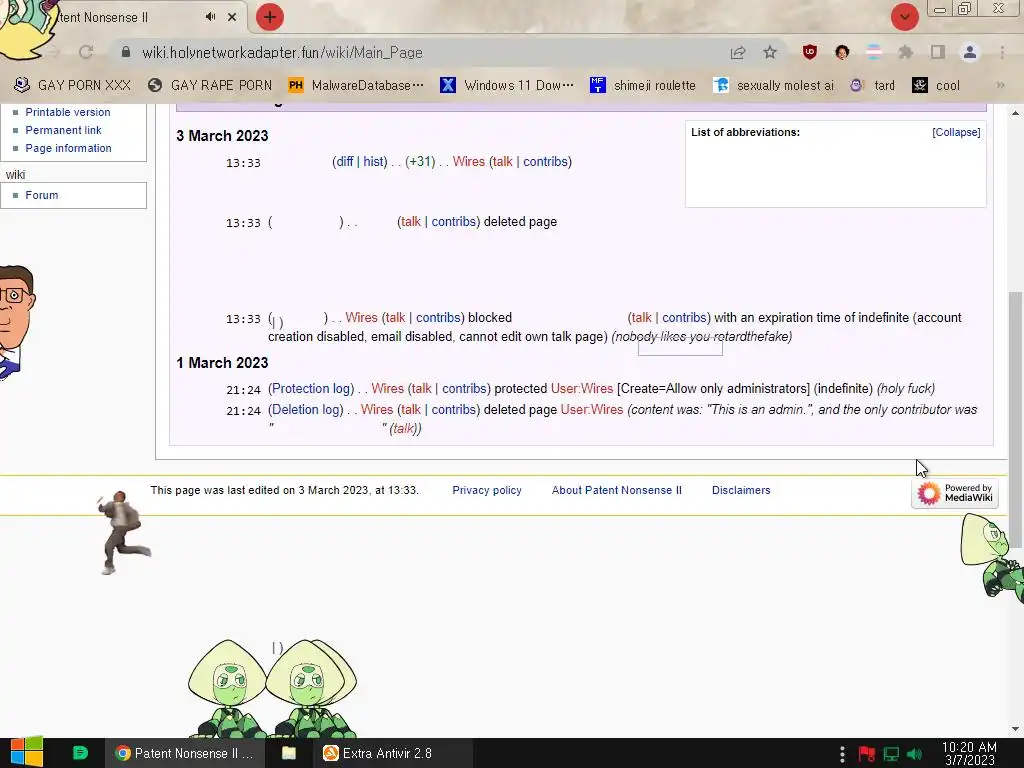Collapse the List of abbreviations box
Screen dimensions: 1024x768
point(956,132)
